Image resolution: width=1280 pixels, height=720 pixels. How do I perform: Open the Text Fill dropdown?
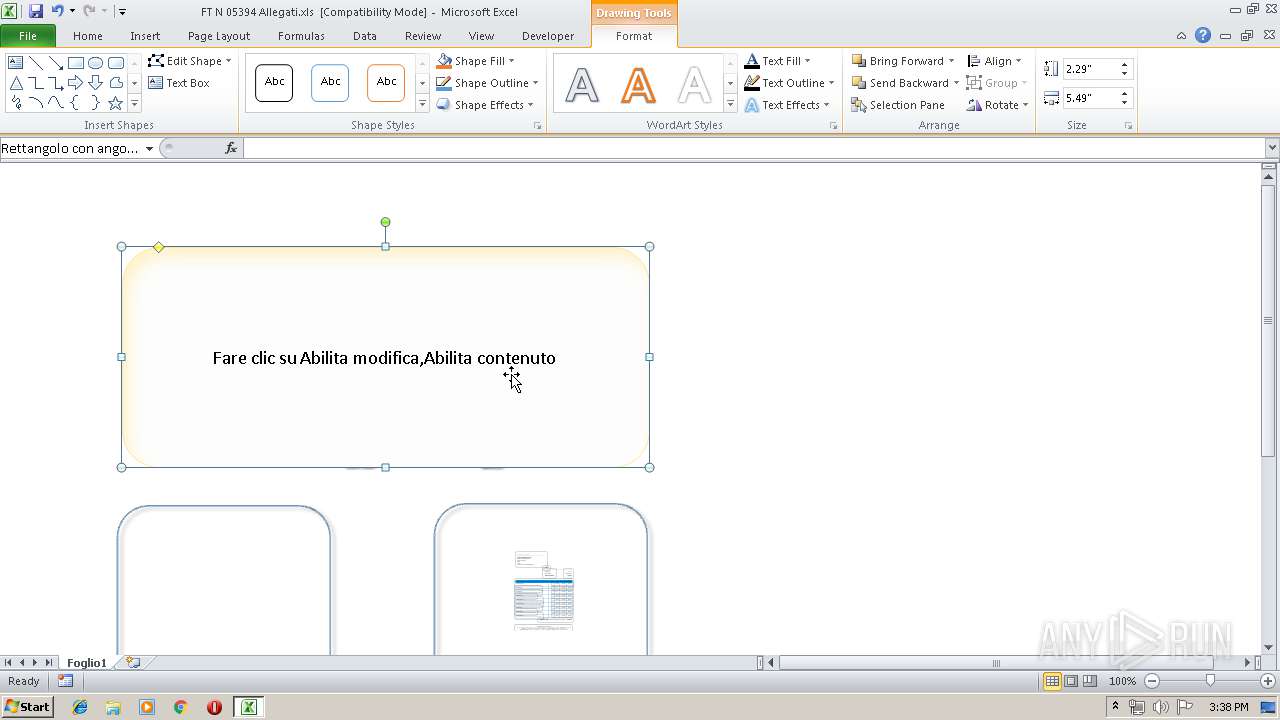778,61
